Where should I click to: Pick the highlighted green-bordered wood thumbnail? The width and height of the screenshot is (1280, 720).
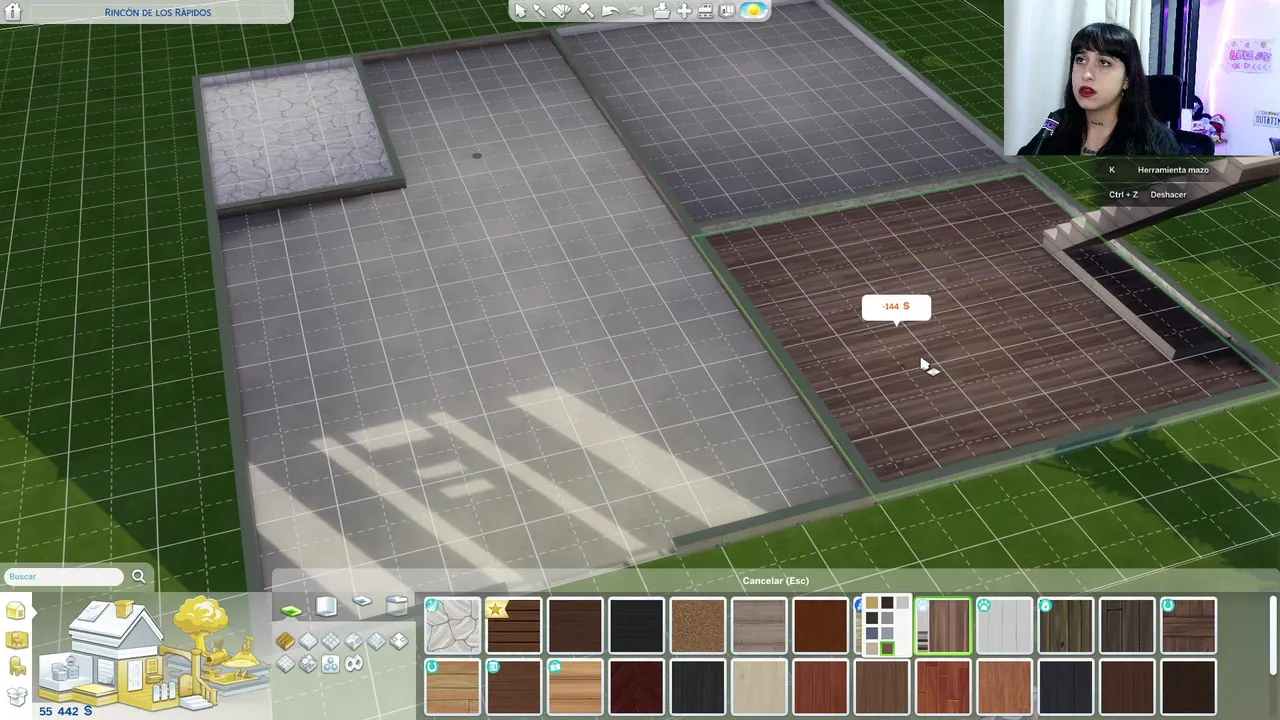point(944,625)
